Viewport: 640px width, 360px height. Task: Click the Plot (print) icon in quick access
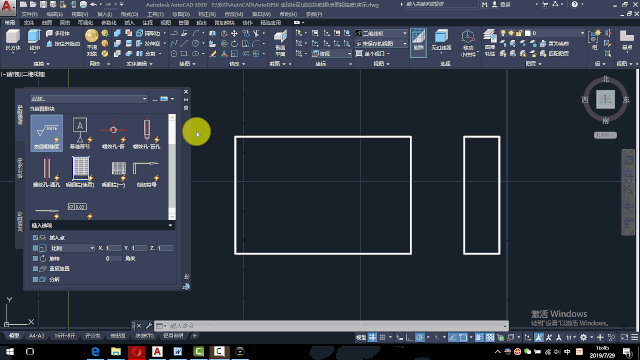click(83, 4)
